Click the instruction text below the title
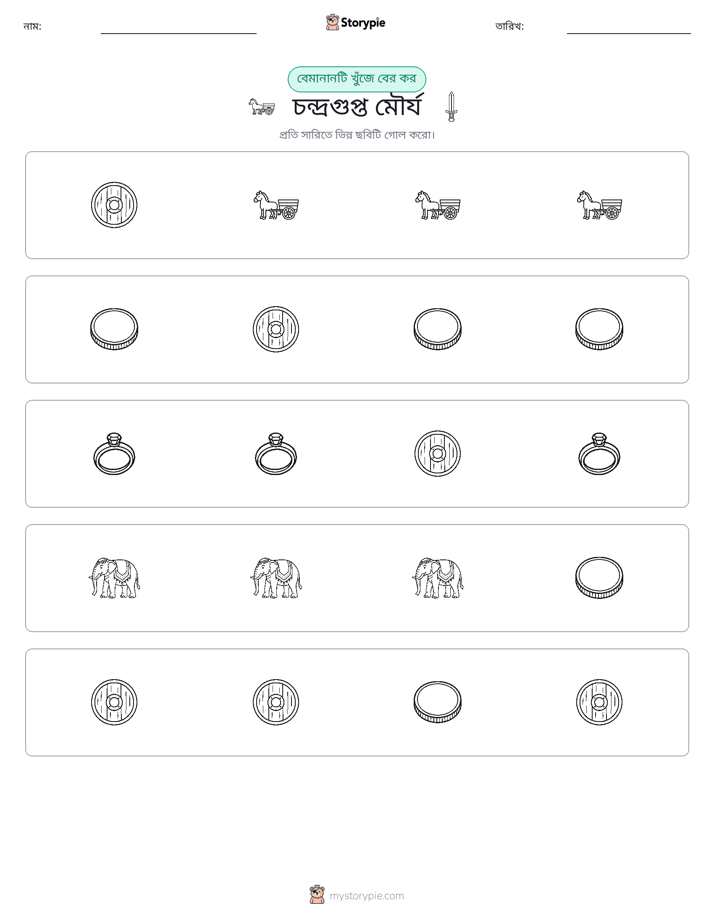Screen dimensions: 714x924 357,135
